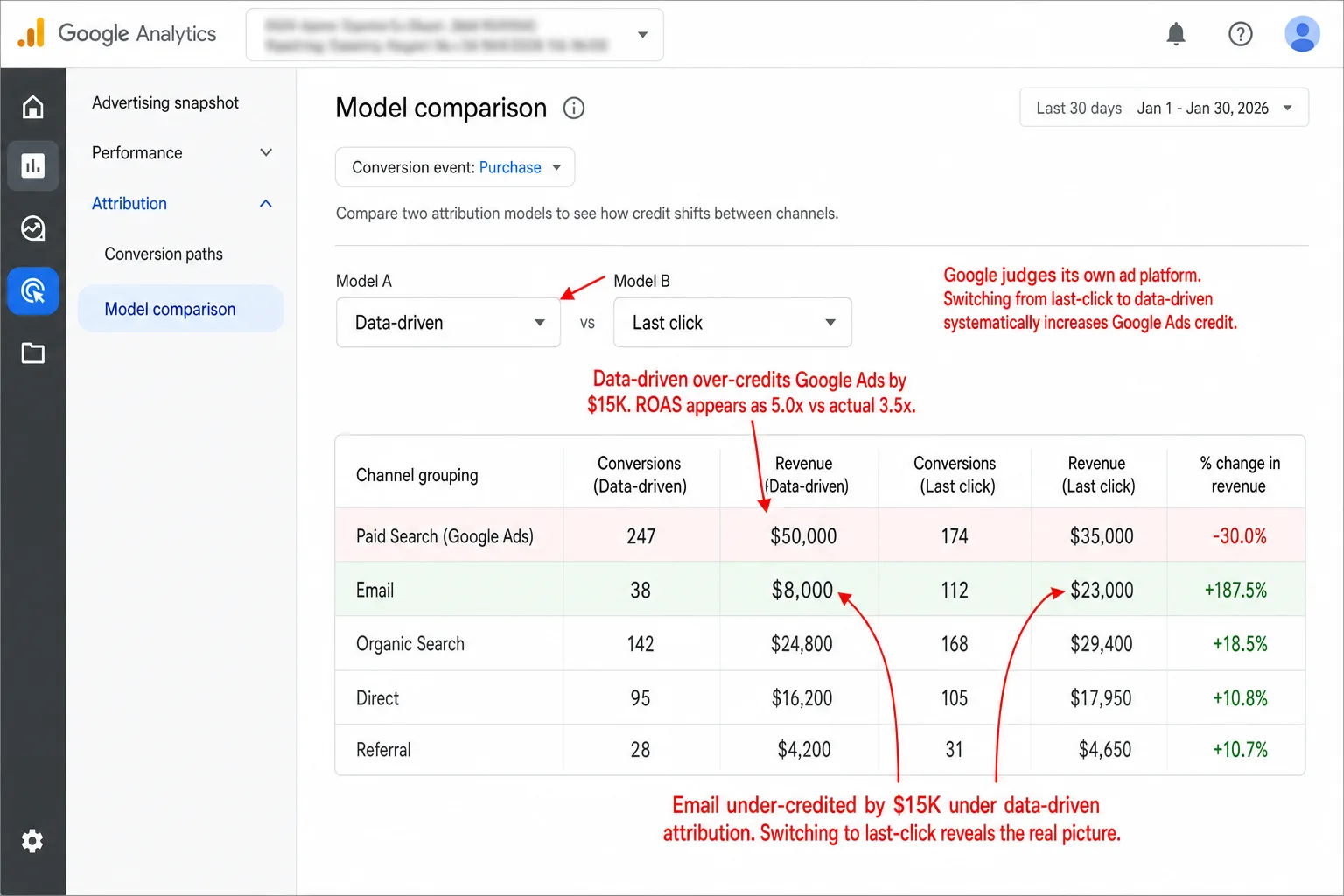Open the help question mark icon
1344x896 pixels.
[1240, 34]
